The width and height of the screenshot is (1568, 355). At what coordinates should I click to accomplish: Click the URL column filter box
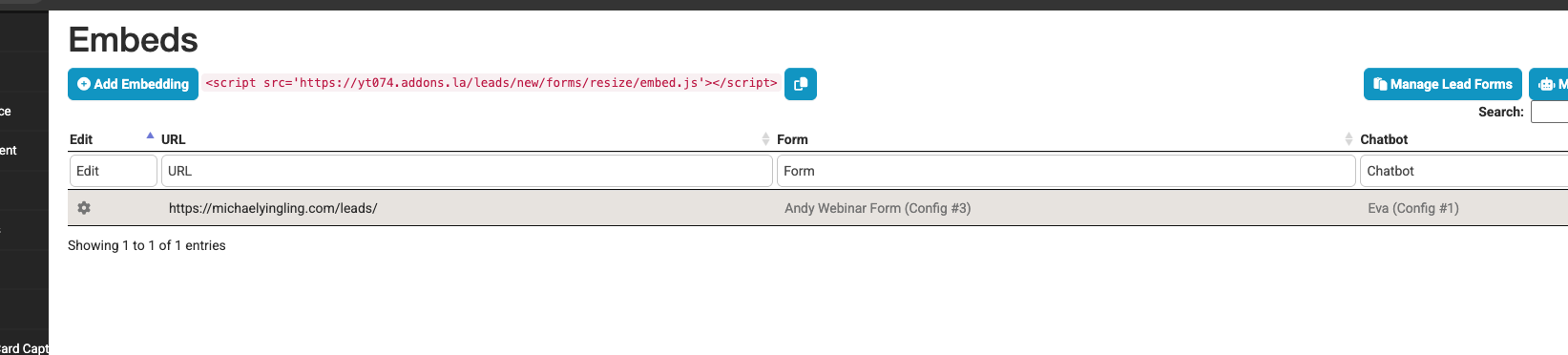point(467,171)
